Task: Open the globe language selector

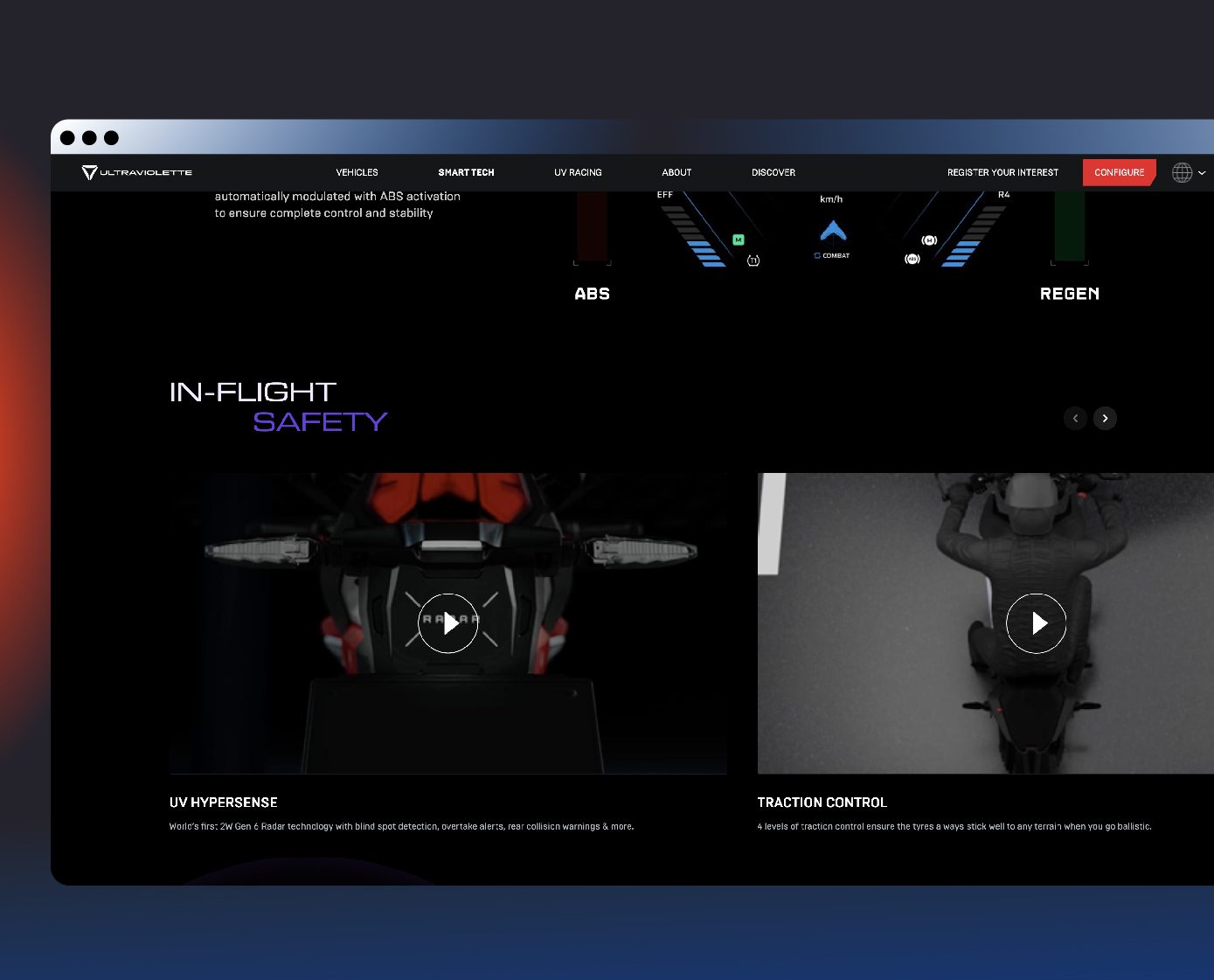Action: point(1182,172)
